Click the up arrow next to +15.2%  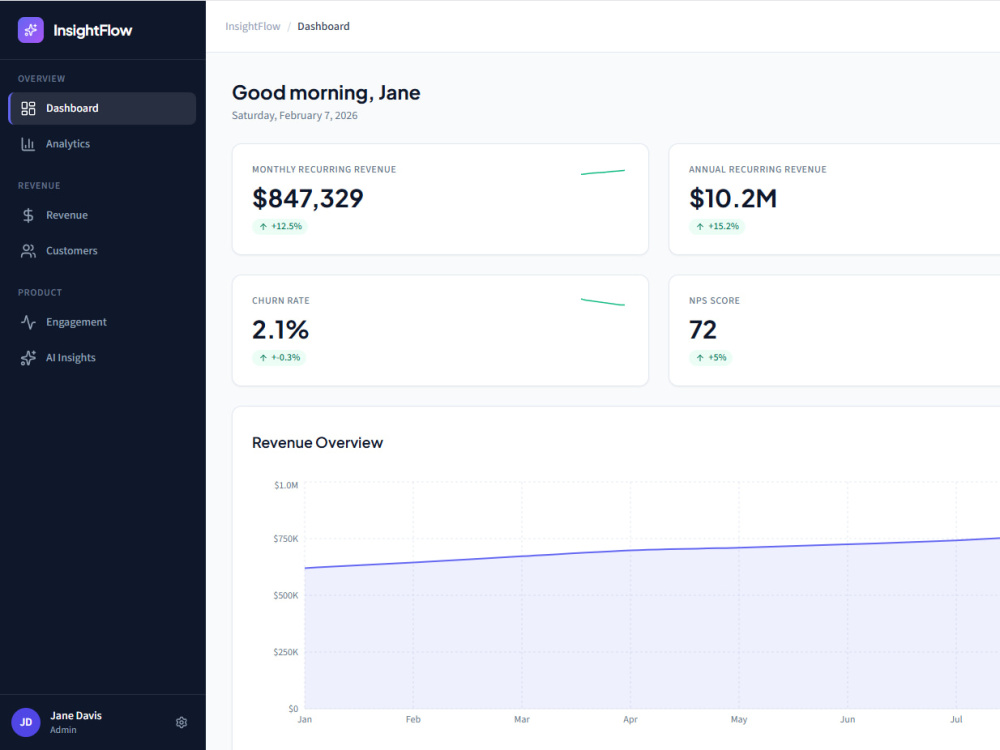[700, 226]
